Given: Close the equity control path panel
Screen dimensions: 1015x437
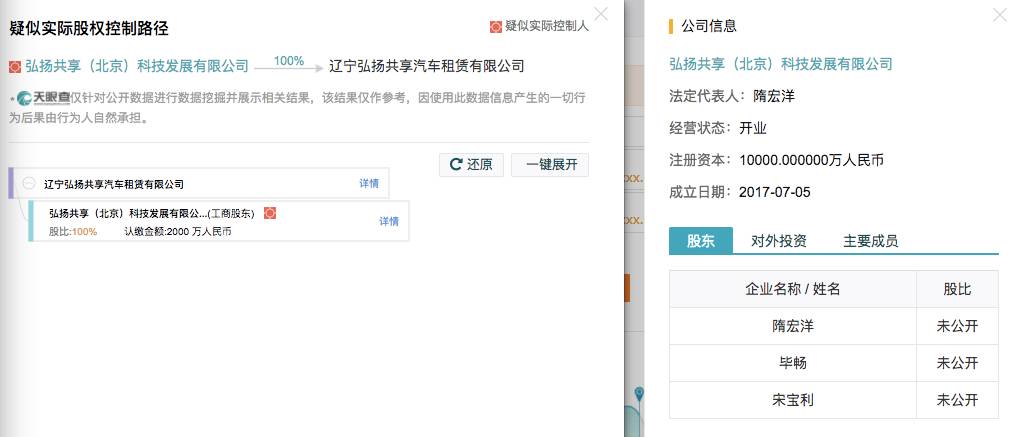Looking at the screenshot, I should coord(601,14).
